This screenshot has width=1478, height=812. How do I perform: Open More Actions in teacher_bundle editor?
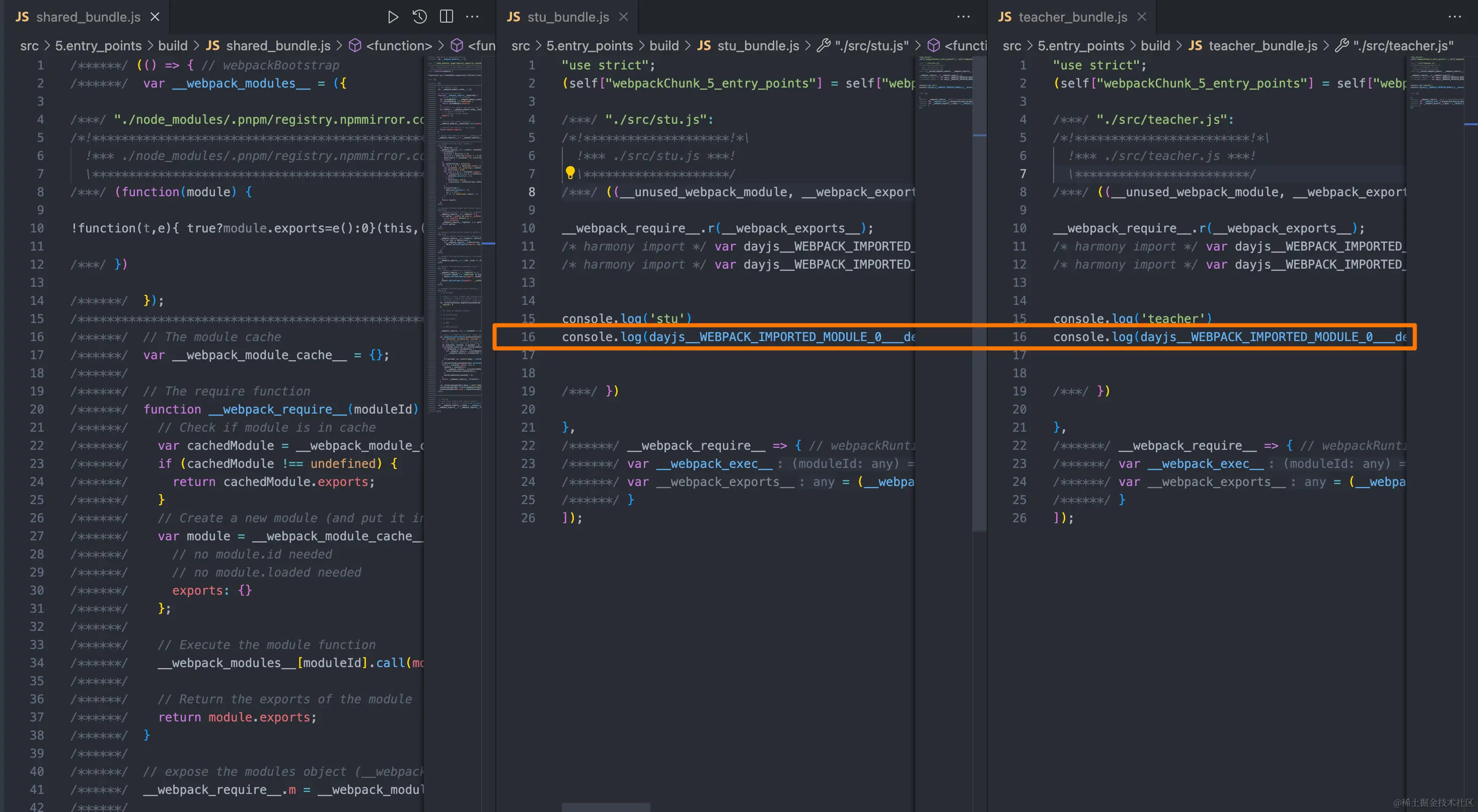point(1454,17)
